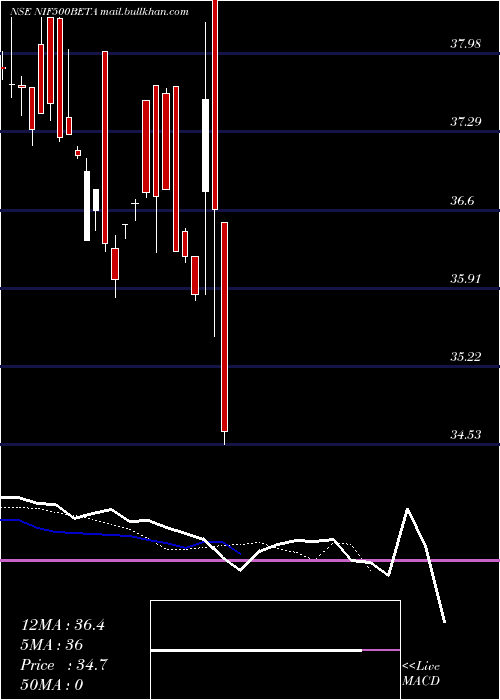The width and height of the screenshot is (500, 700).
Task: Click the Price : 34.7 reading
Action: [x=64, y=665]
